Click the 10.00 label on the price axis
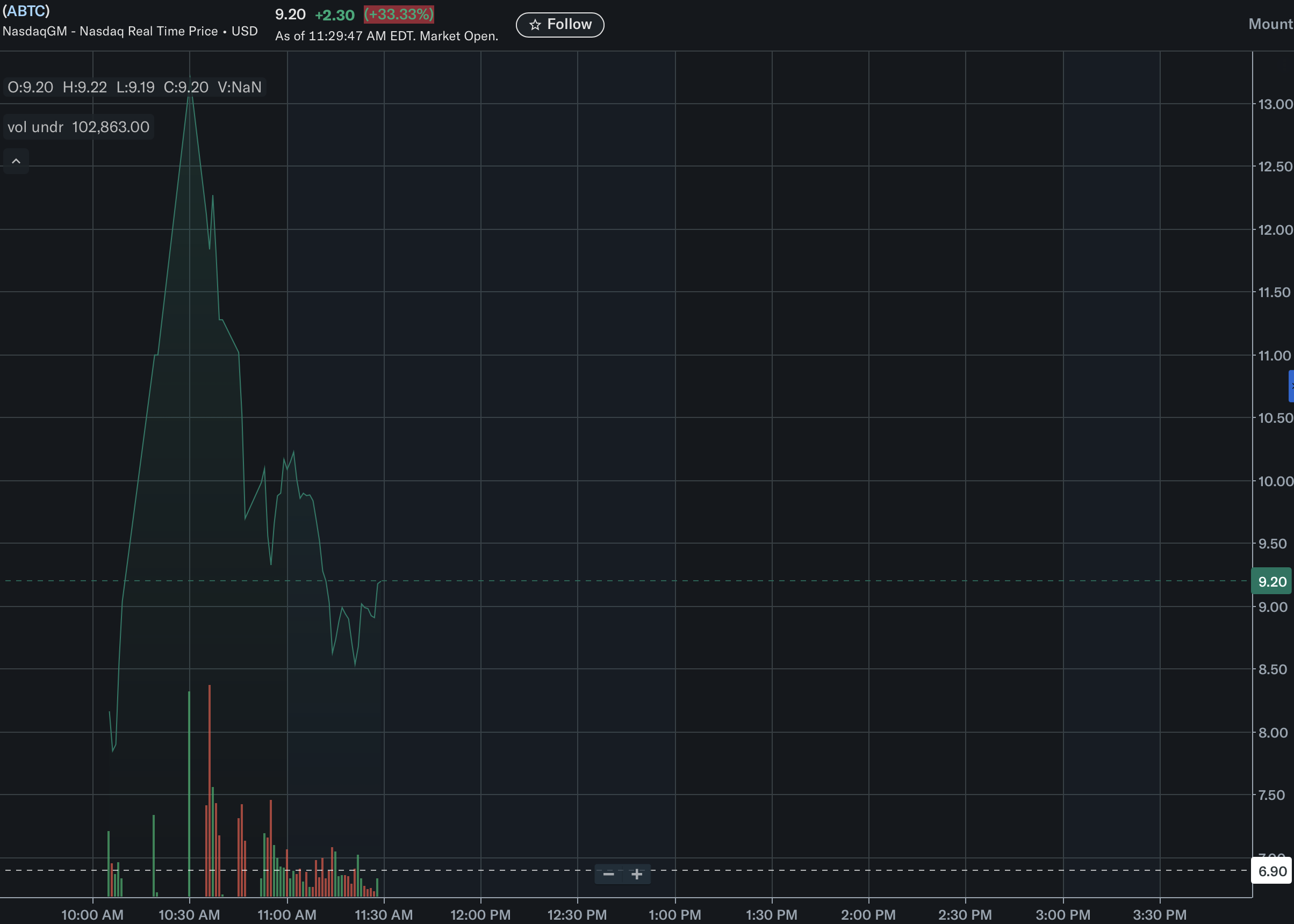Image resolution: width=1294 pixels, height=924 pixels. (x=1275, y=481)
